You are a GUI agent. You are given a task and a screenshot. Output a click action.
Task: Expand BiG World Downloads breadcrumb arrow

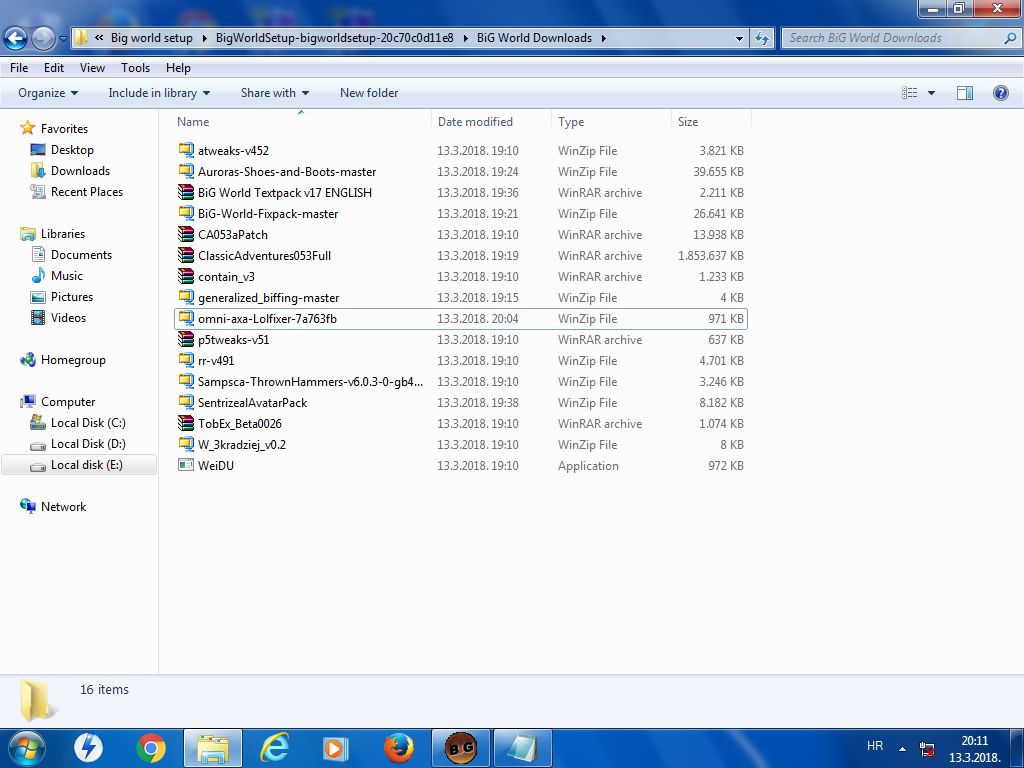pyautogui.click(x=603, y=38)
